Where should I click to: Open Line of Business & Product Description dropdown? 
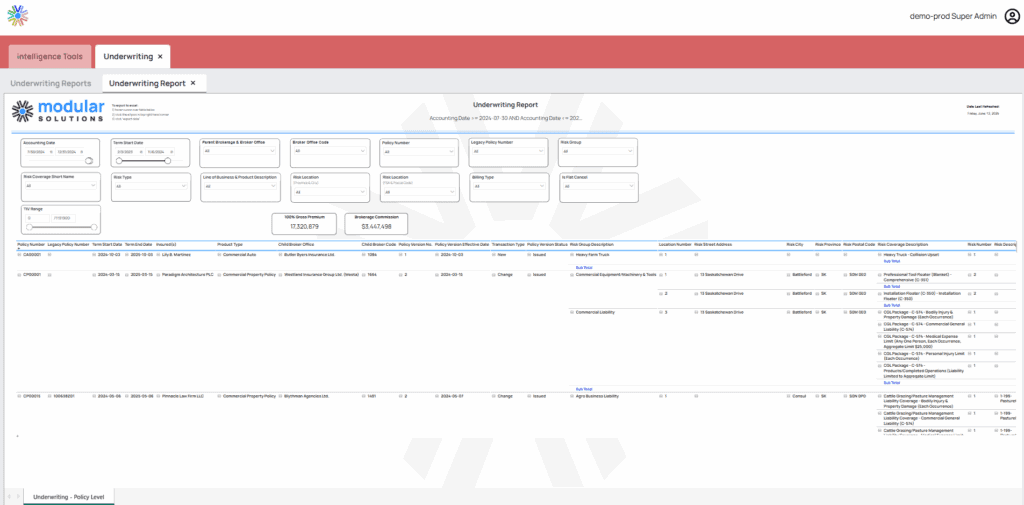[x=241, y=186]
